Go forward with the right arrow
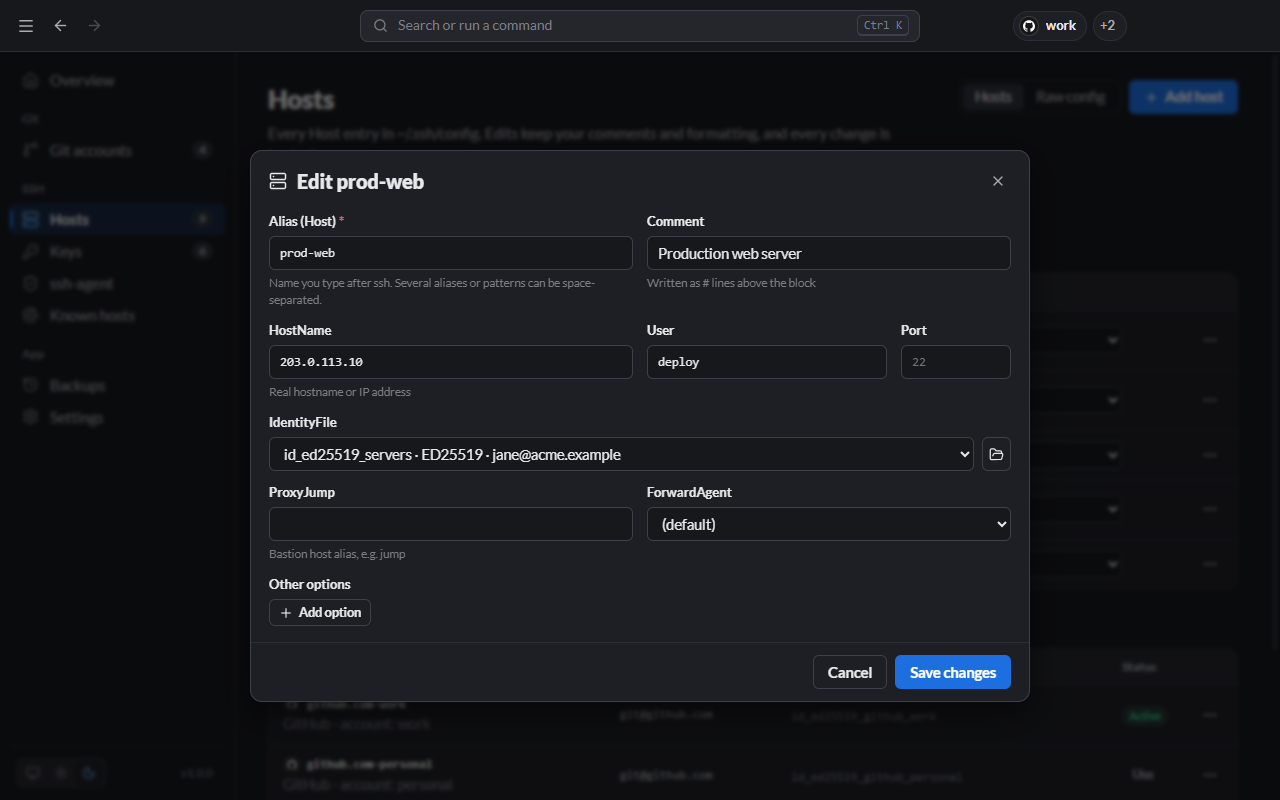 coord(95,26)
